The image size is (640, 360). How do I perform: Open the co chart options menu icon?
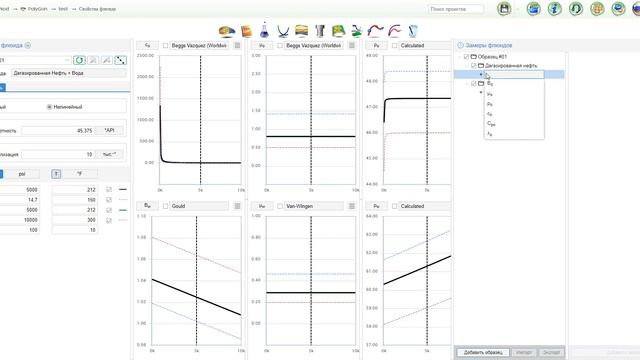pyautogui.click(x=237, y=45)
